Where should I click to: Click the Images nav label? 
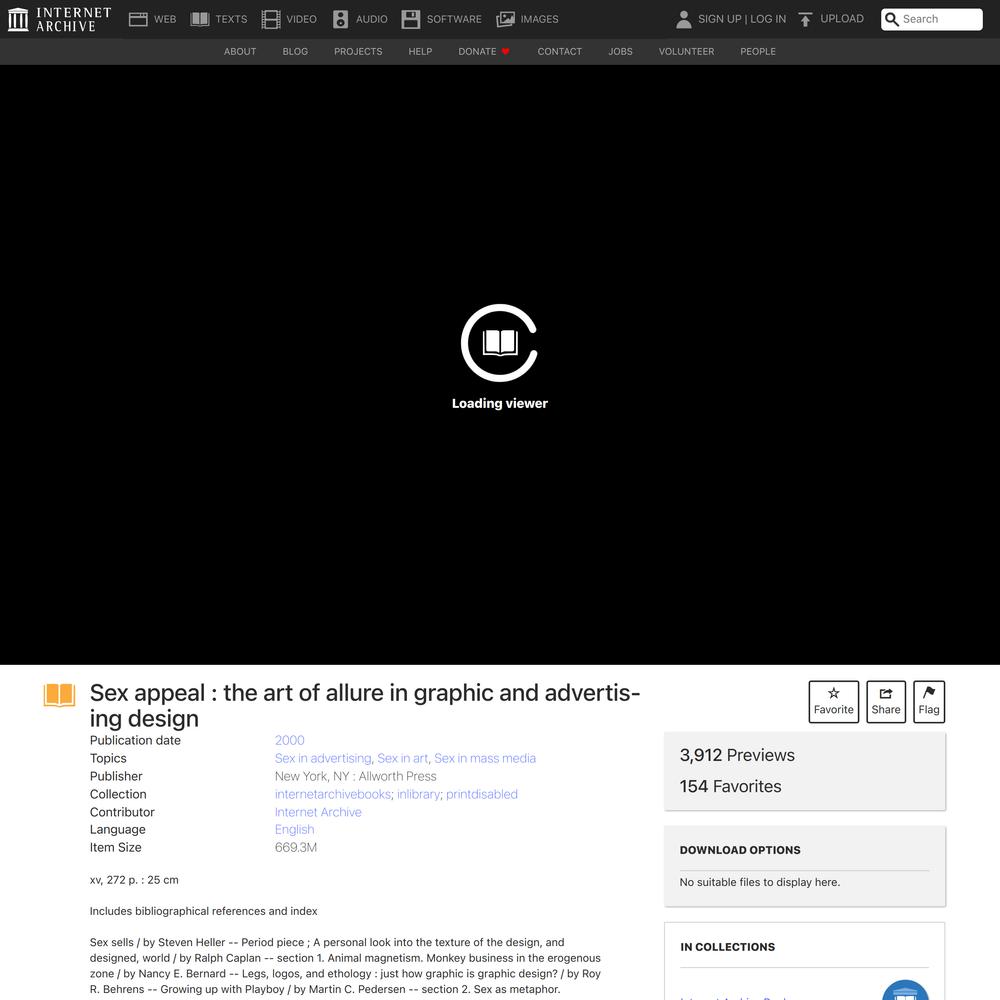(540, 19)
